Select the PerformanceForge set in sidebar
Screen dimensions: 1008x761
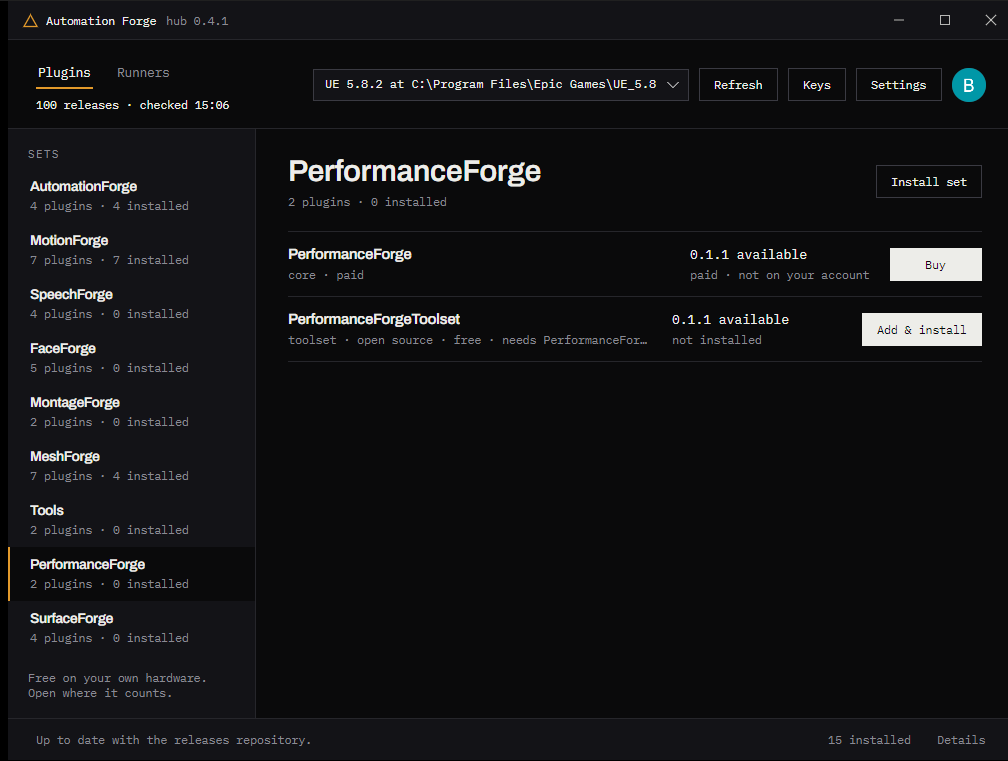point(132,574)
